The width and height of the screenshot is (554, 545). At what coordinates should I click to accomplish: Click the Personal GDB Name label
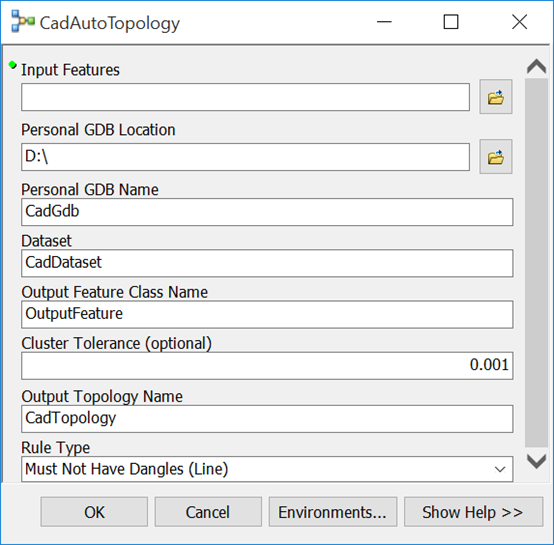point(90,190)
